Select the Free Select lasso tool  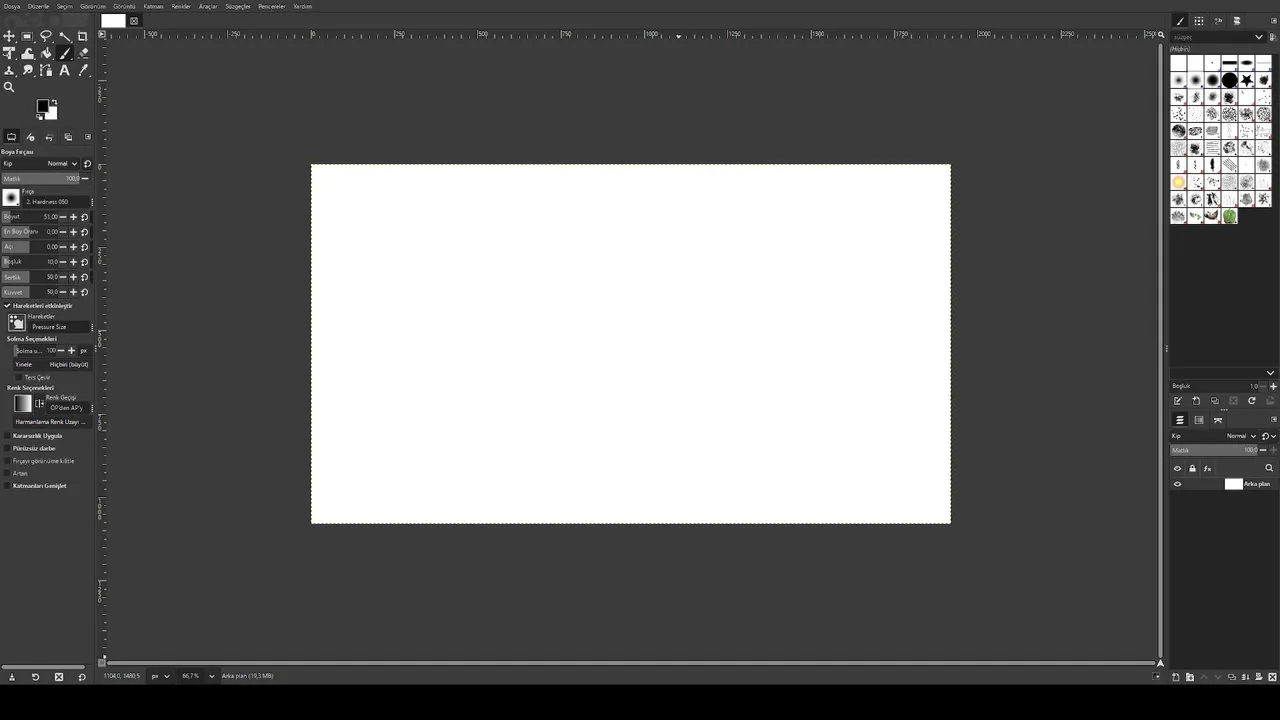point(46,36)
